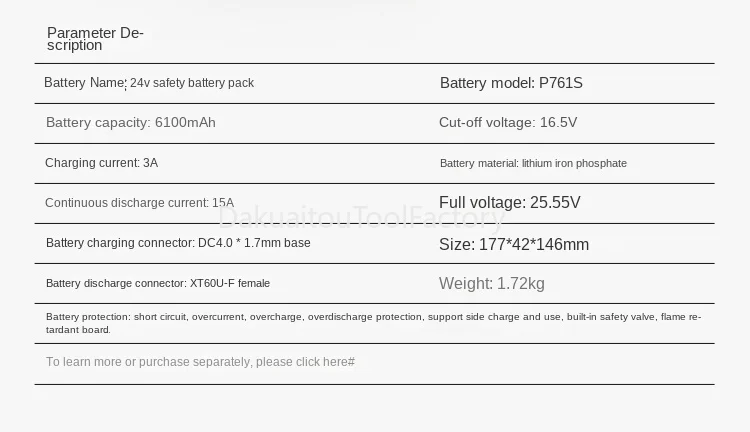Click the Size 177*42*146mm entry
The image size is (750, 432).
pyautogui.click(x=514, y=244)
